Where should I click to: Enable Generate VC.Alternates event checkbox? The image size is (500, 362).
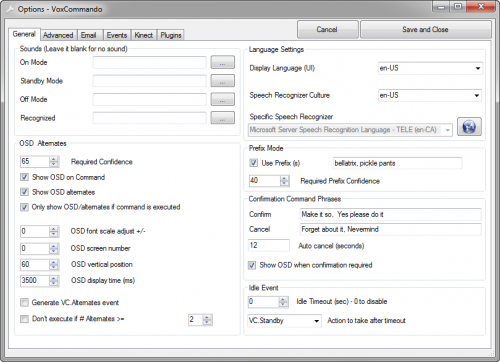click(24, 302)
